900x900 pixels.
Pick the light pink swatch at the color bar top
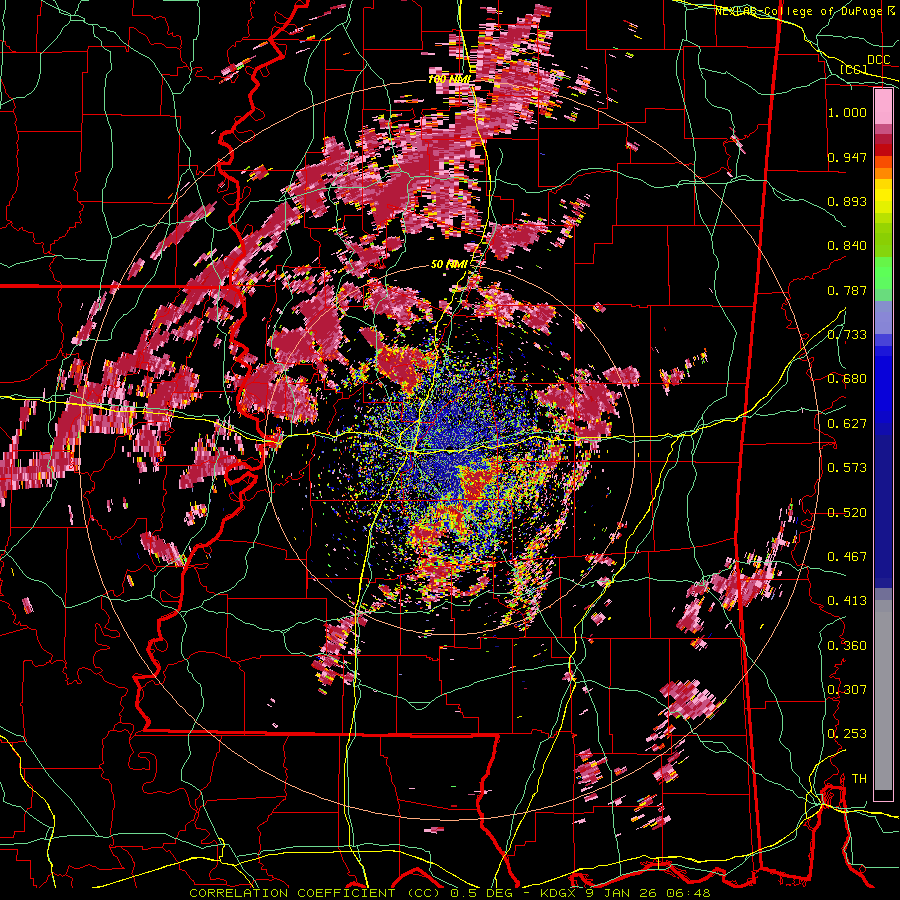pos(883,106)
